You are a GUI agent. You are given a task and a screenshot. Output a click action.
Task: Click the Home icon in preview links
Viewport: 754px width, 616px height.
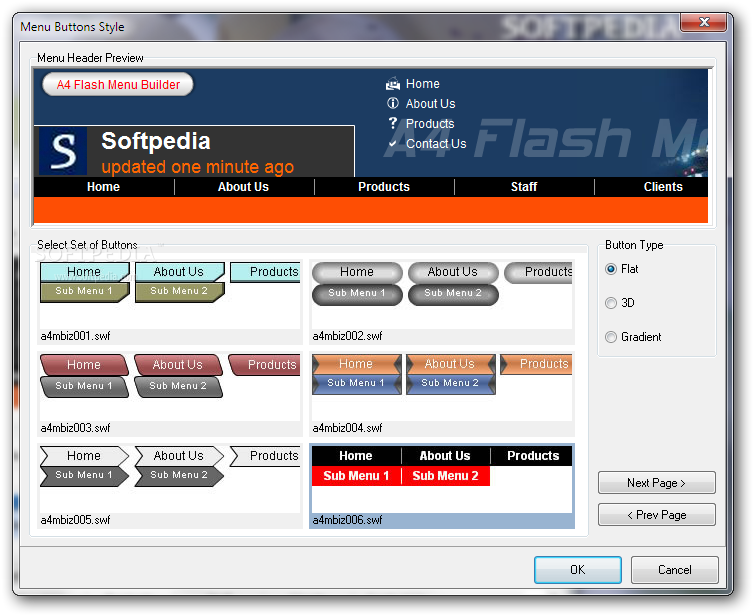[393, 84]
